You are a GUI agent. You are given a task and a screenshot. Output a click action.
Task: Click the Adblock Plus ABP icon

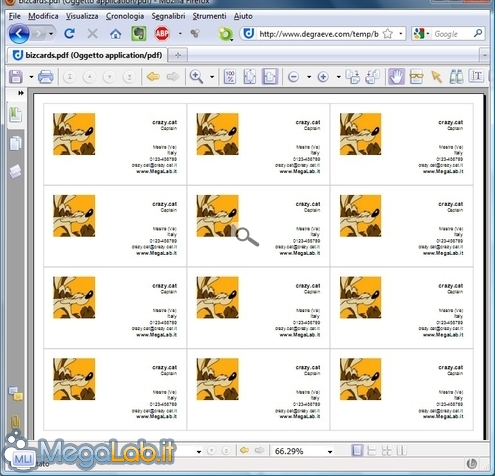tap(162, 33)
